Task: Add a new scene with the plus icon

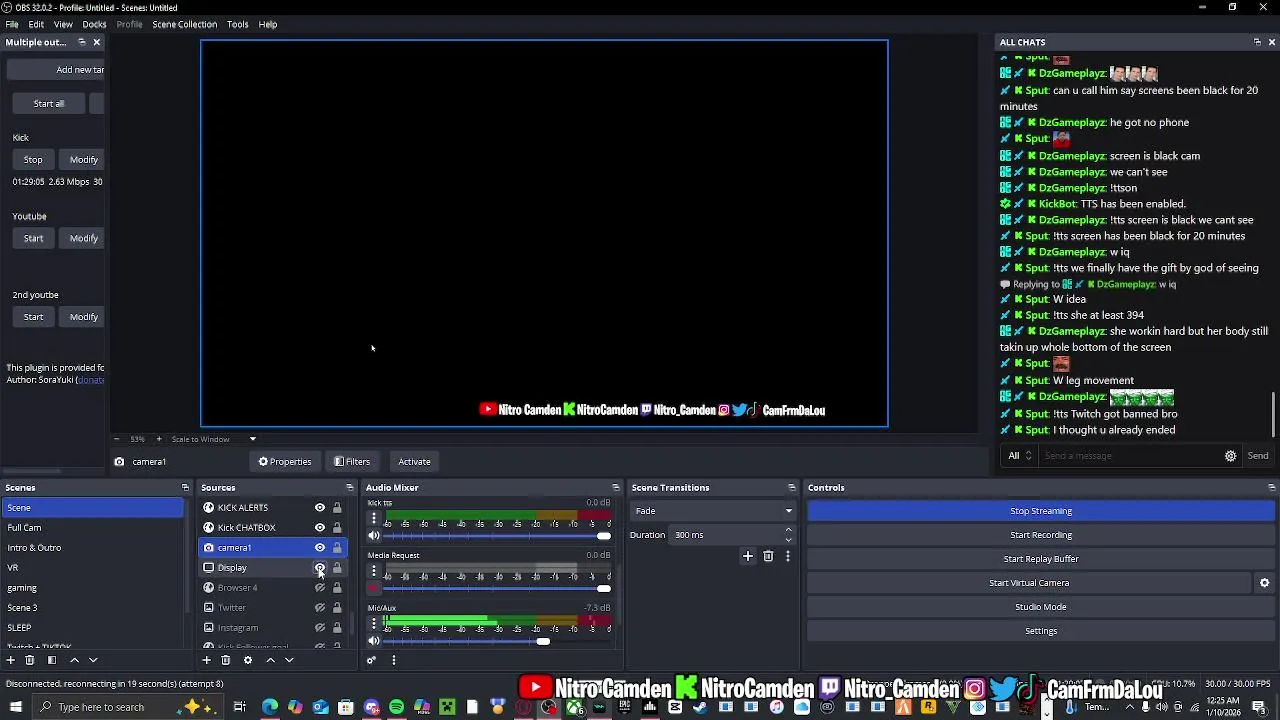Action: (x=11, y=660)
